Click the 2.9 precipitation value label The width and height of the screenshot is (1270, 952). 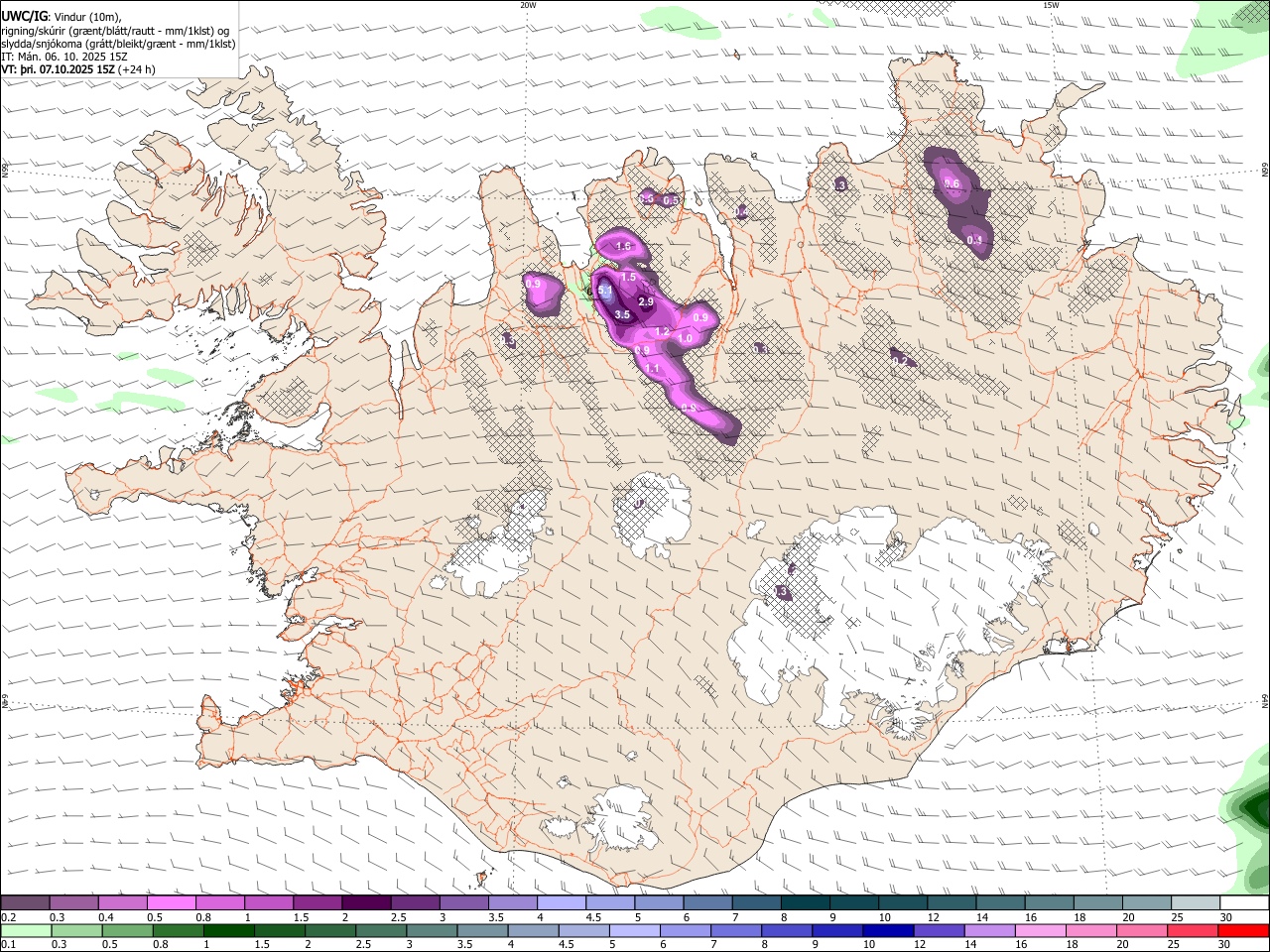(646, 301)
